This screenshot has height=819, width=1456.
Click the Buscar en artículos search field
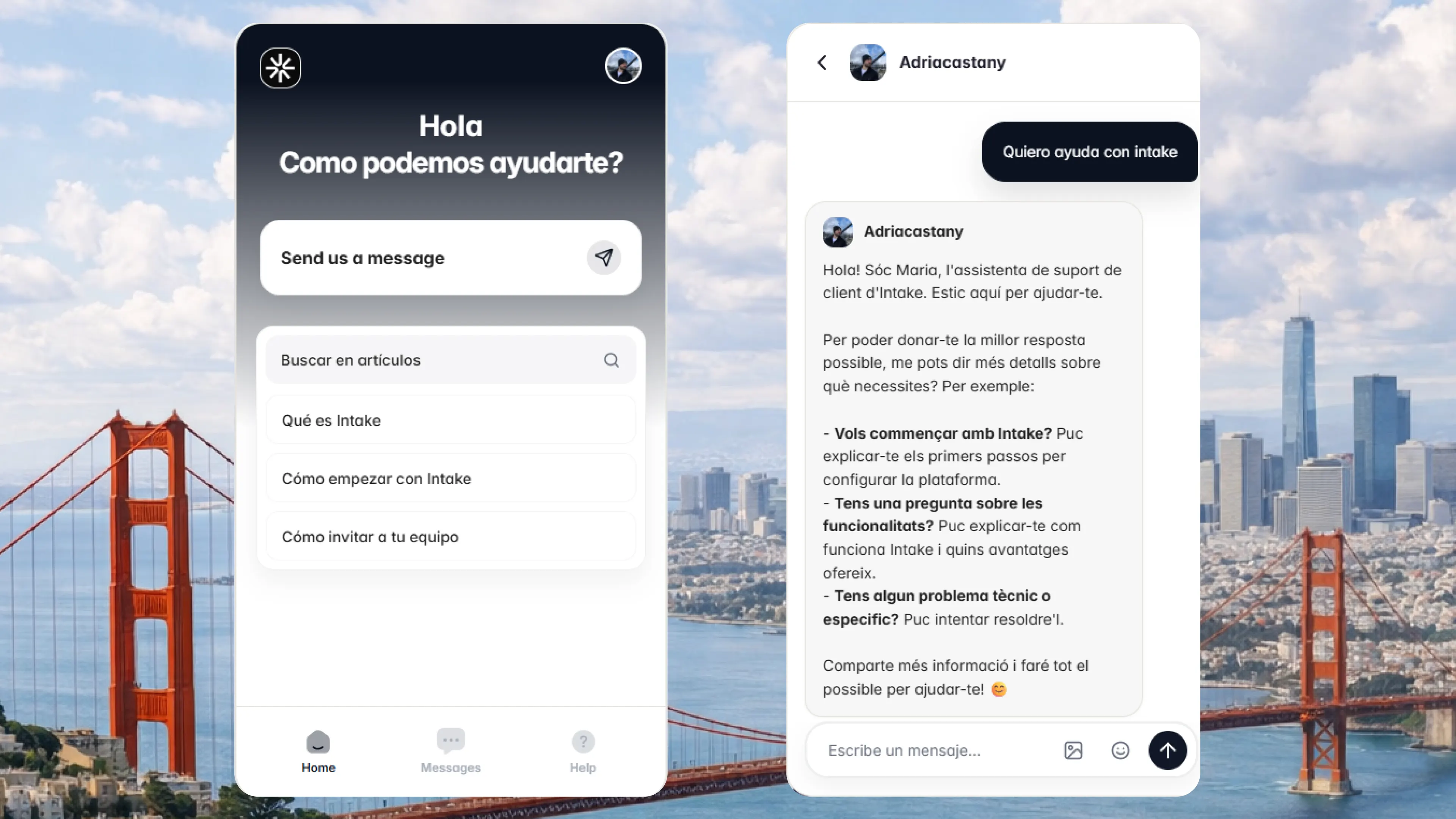450,360
